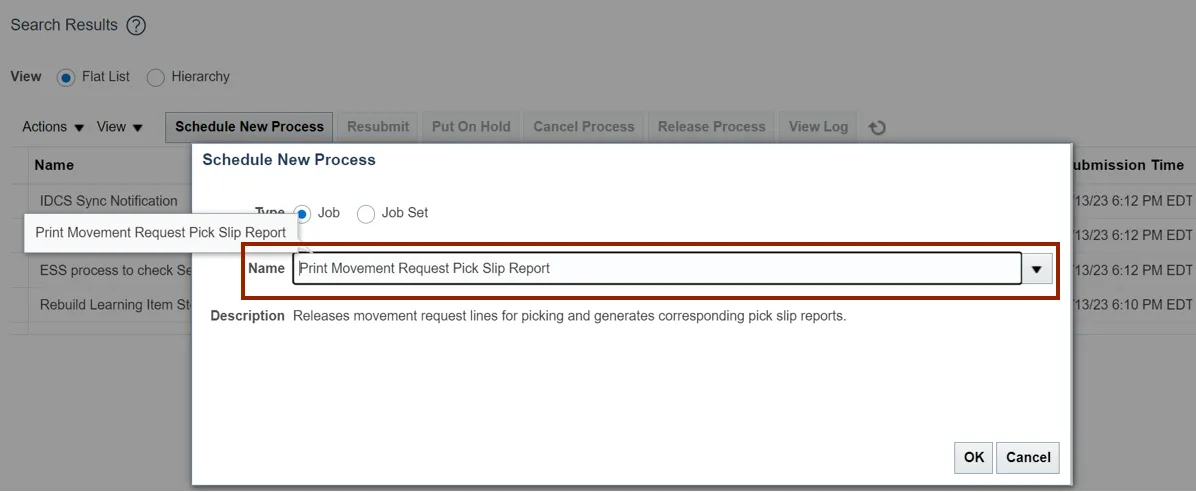Image resolution: width=1196 pixels, height=492 pixels.
Task: Select the Flat List view radio button
Action: 67,77
